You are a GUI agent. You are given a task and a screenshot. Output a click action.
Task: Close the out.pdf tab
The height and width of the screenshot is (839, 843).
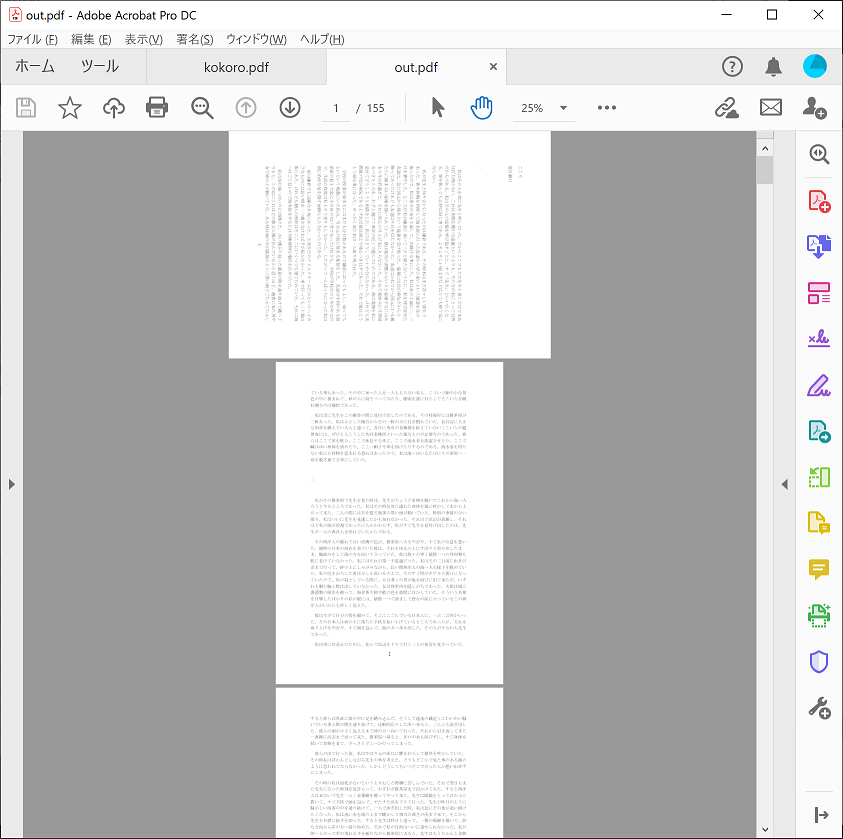493,67
